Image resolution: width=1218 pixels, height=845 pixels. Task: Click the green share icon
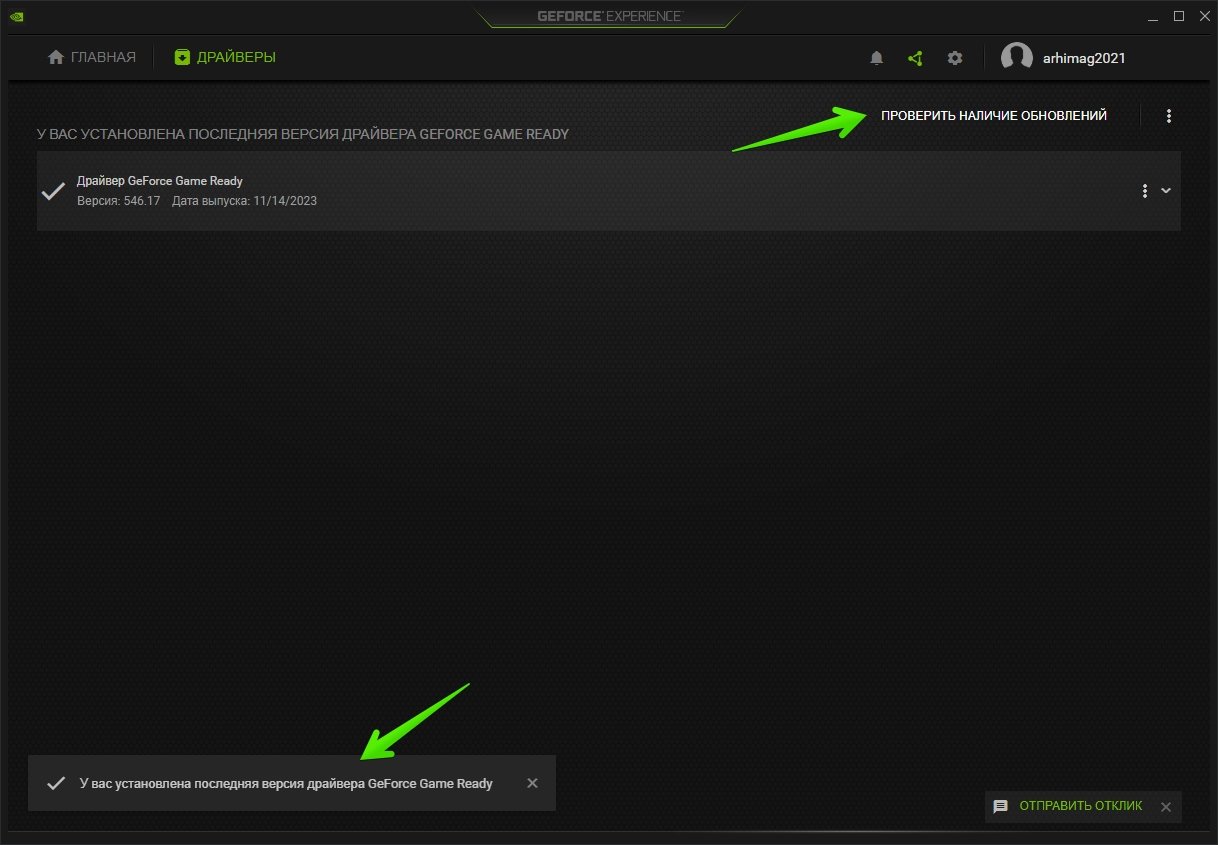click(915, 58)
